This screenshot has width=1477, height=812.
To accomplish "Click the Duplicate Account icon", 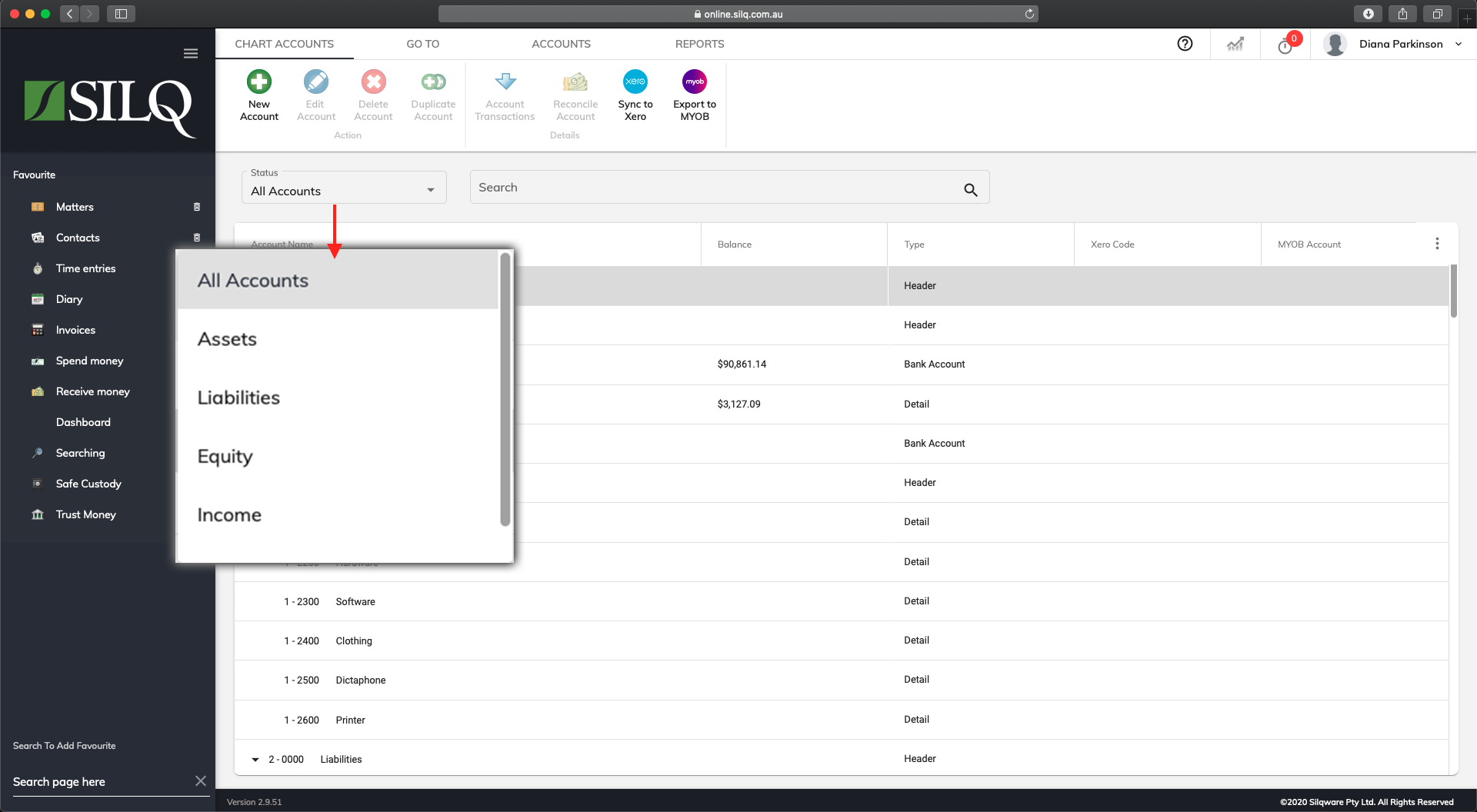I will 433,82.
